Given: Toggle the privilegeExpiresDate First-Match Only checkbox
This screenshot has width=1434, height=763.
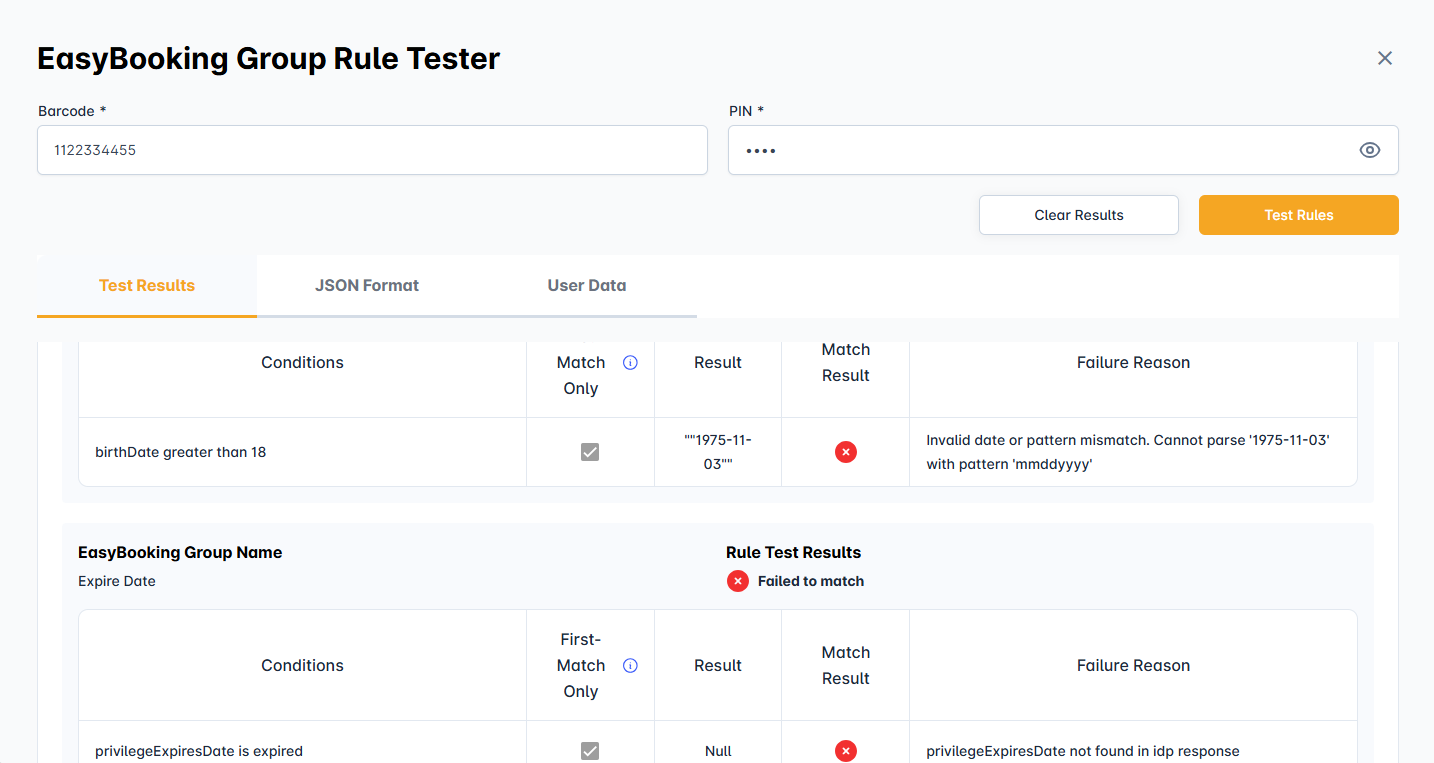Looking at the screenshot, I should (590, 751).
